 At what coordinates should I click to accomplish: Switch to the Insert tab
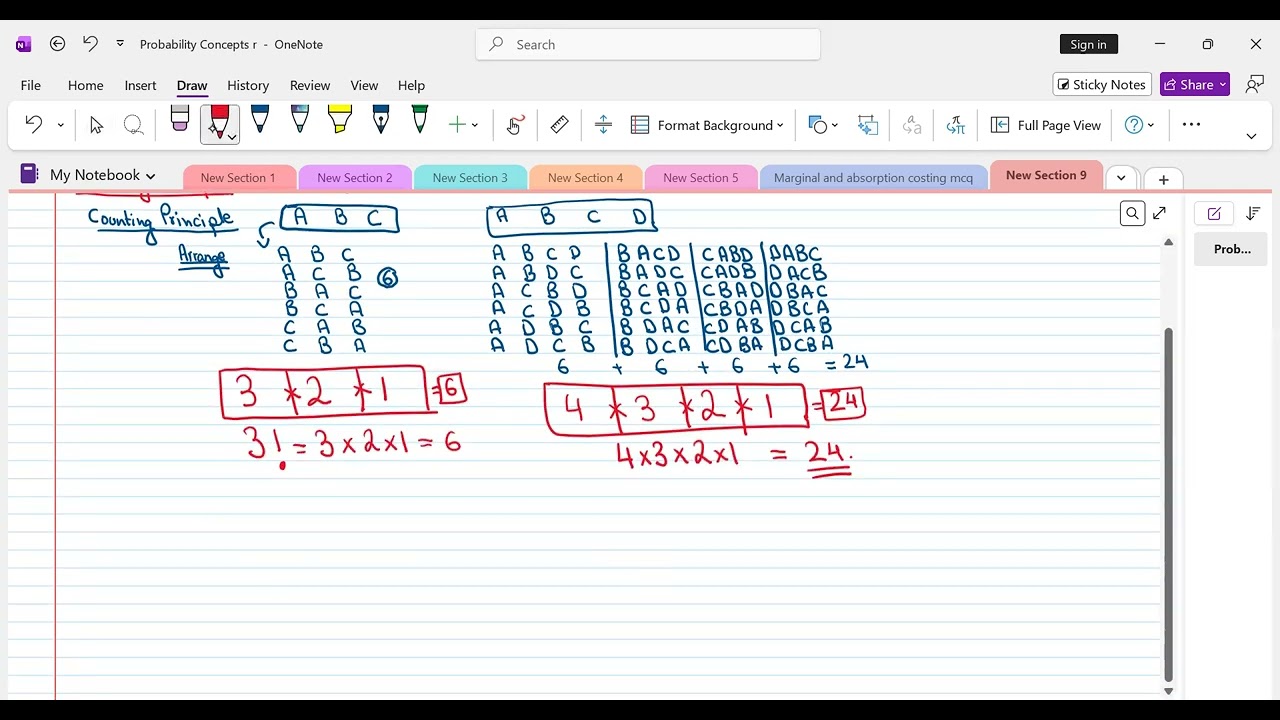pyautogui.click(x=140, y=85)
